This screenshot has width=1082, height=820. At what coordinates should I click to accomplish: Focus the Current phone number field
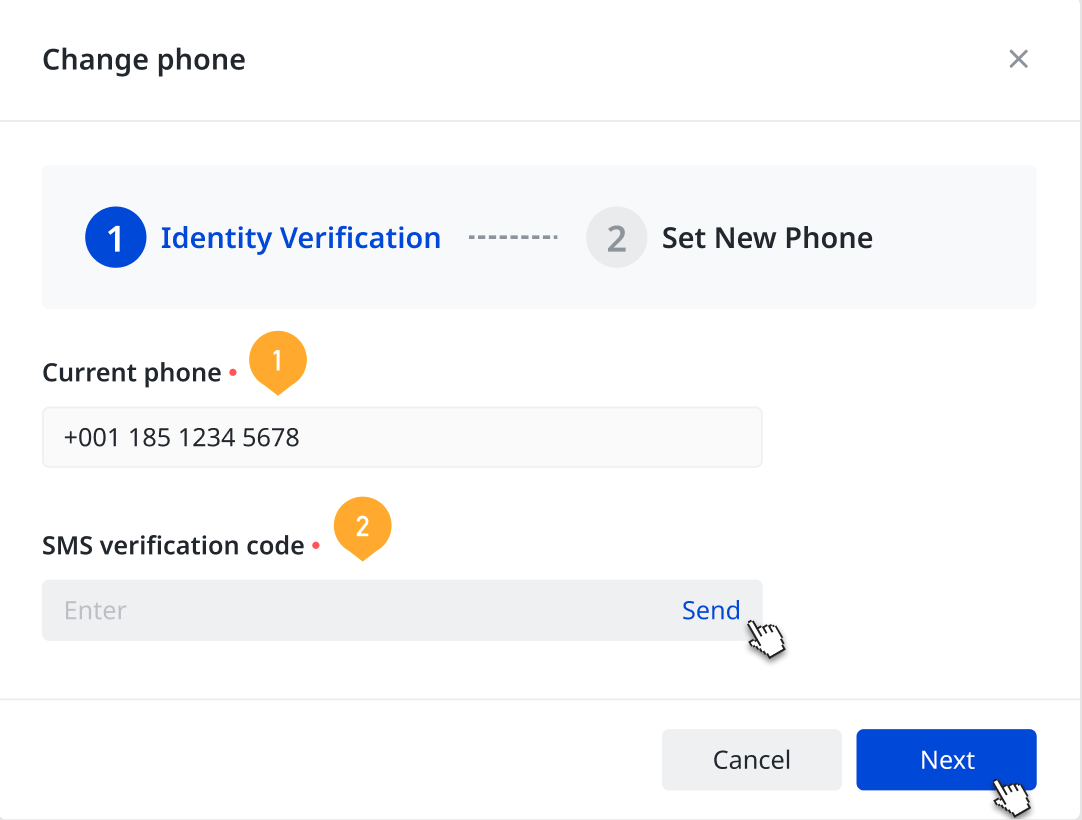click(x=402, y=437)
